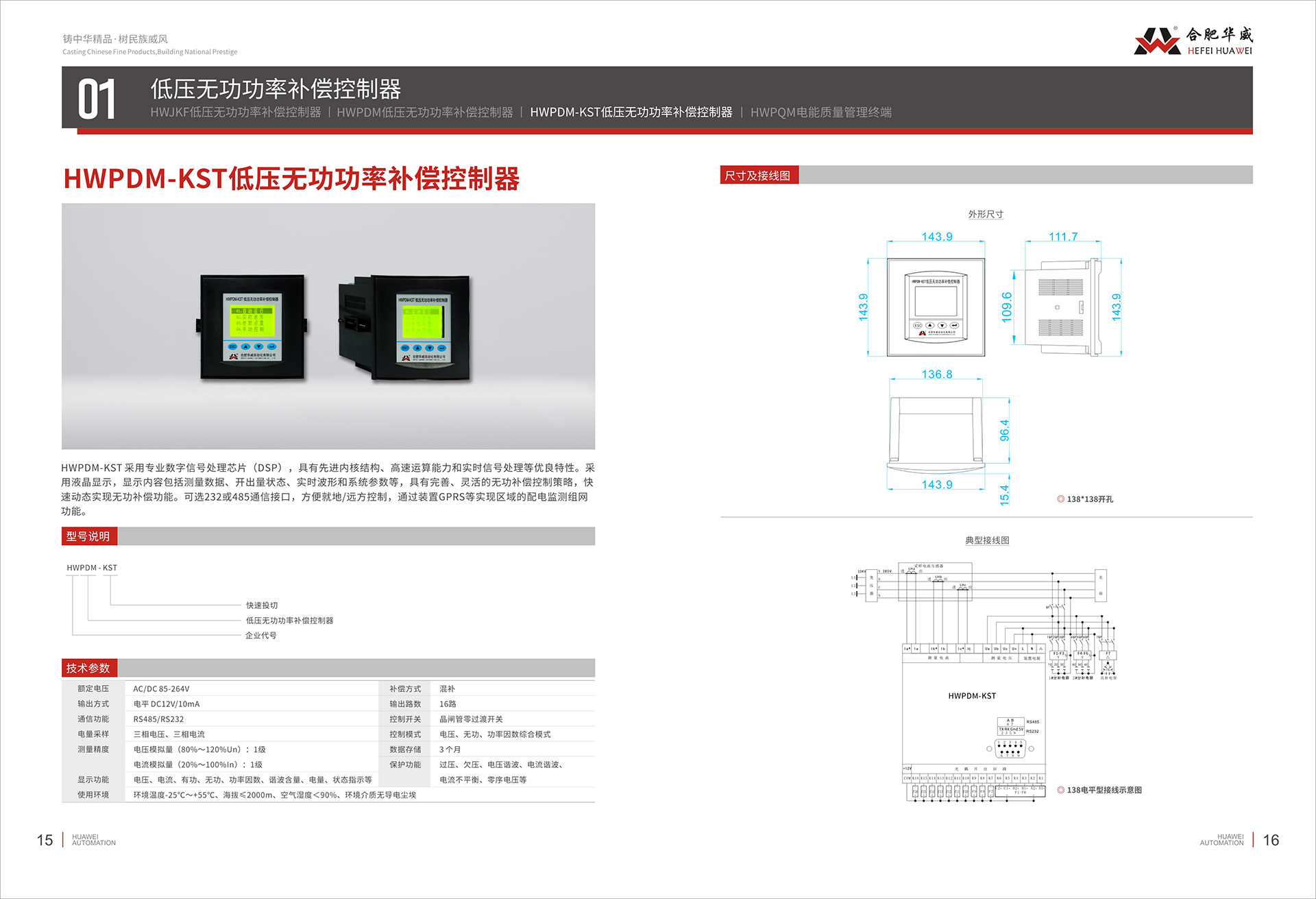Select the HWJKF低压无功功率补偿控制器 tab
This screenshot has height=899, width=1316.
pos(235,112)
